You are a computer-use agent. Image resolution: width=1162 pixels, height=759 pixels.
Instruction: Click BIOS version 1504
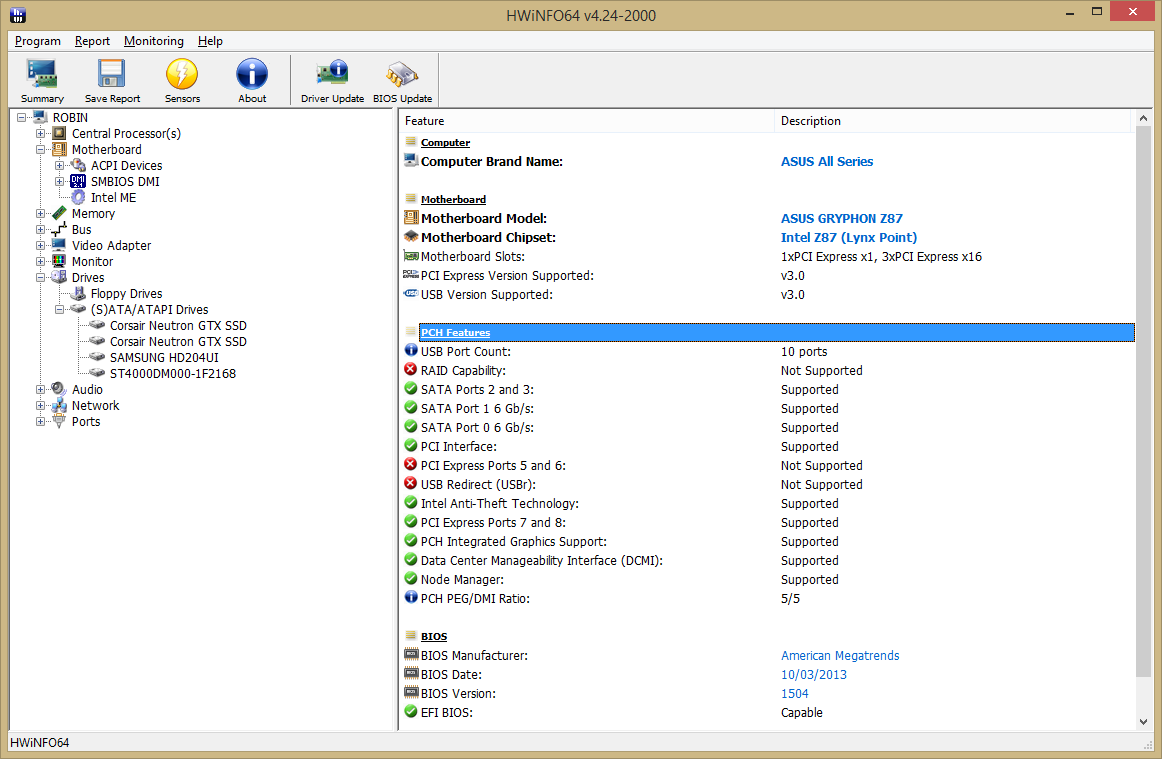(794, 694)
